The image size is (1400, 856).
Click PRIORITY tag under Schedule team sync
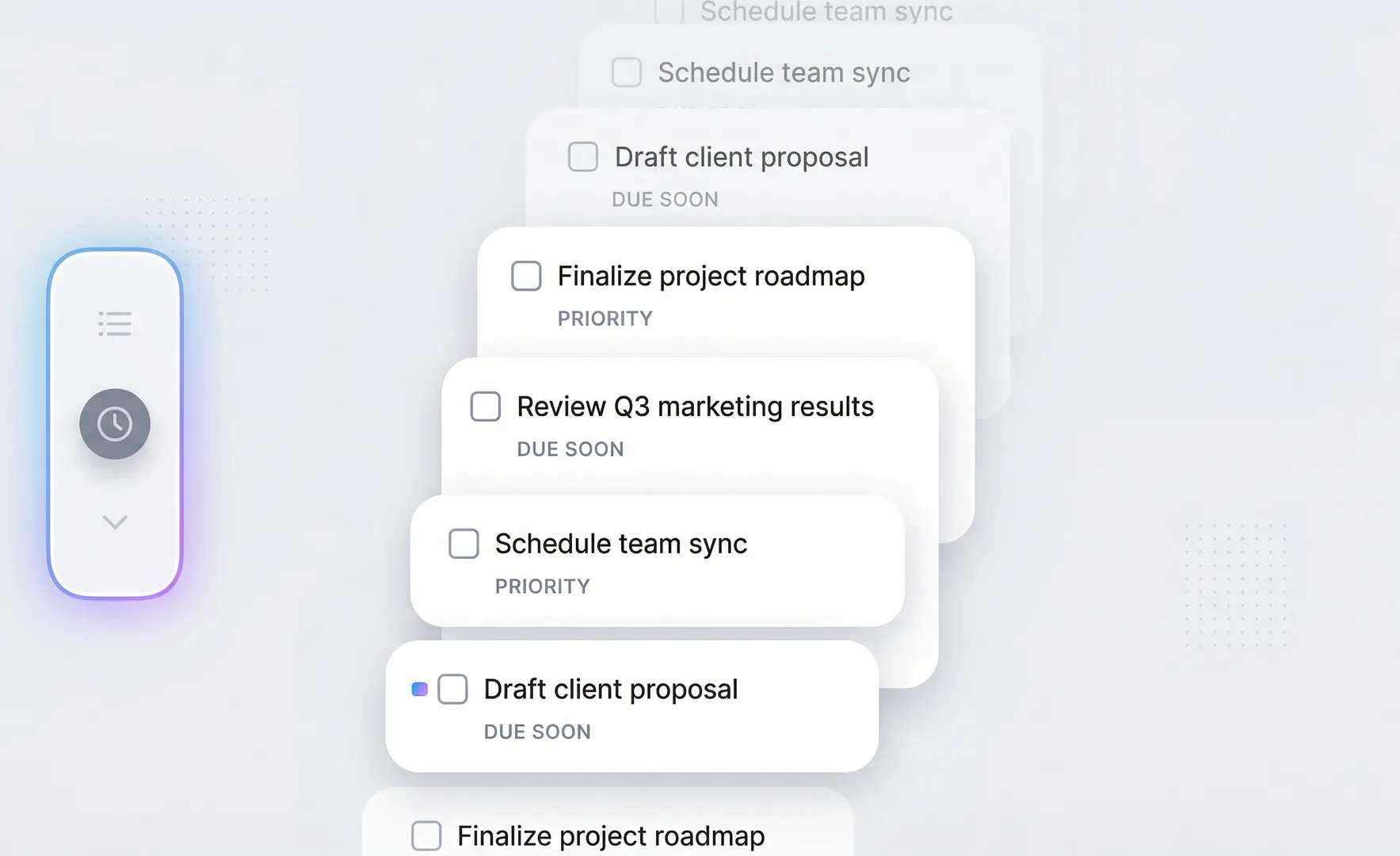pyautogui.click(x=543, y=587)
